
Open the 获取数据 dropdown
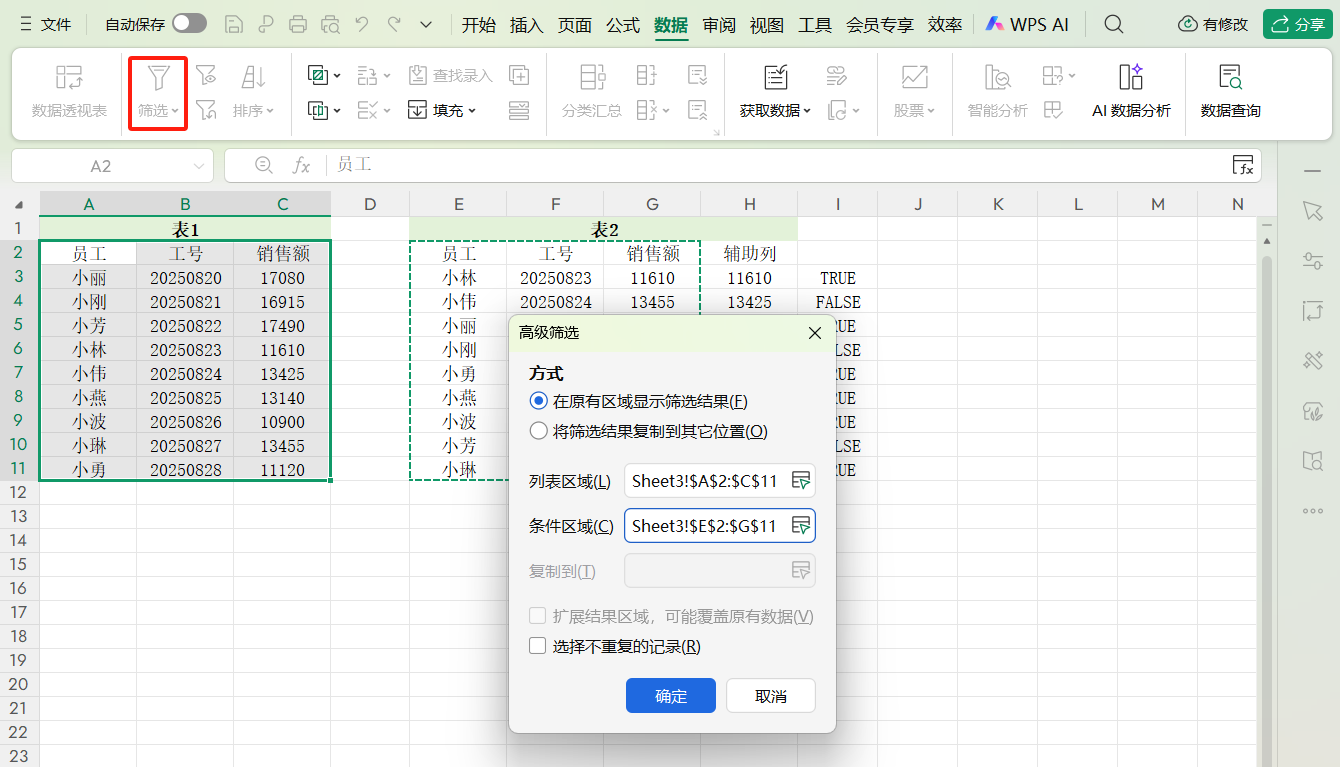[x=775, y=111]
